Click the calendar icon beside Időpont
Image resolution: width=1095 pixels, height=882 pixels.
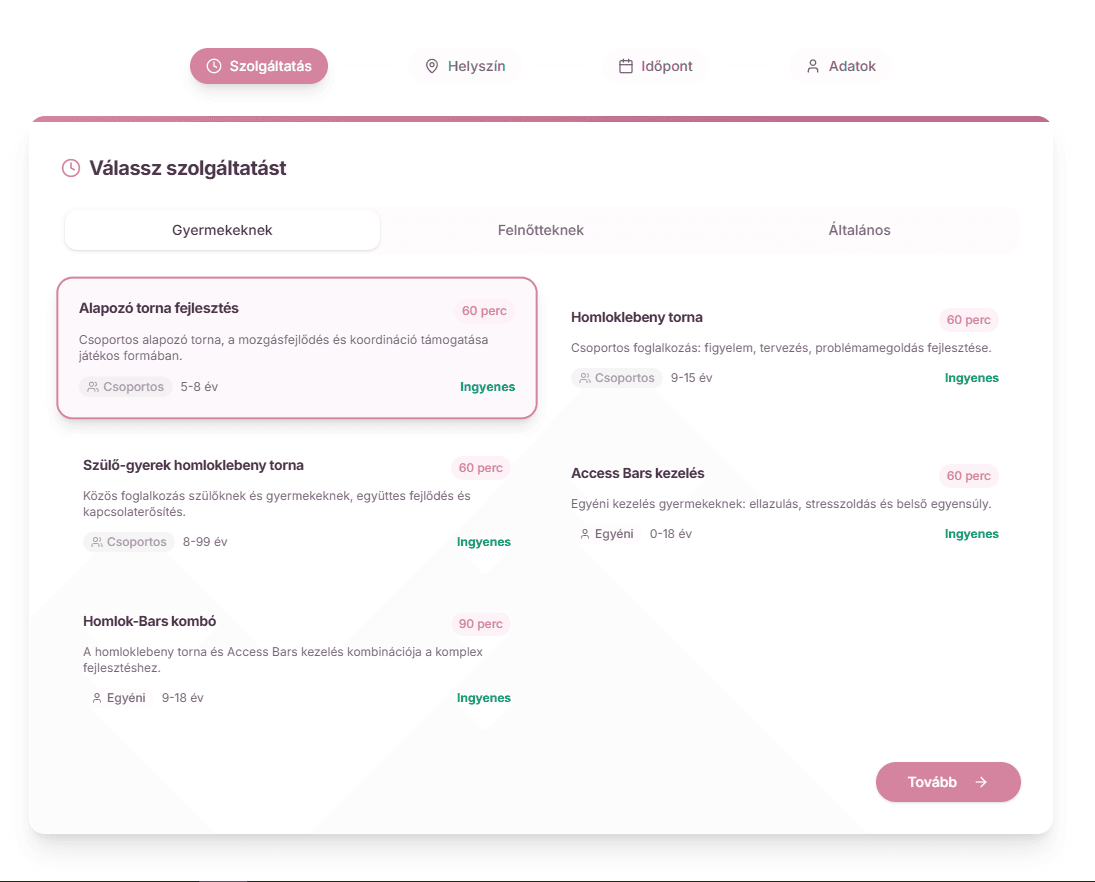pyautogui.click(x=626, y=66)
